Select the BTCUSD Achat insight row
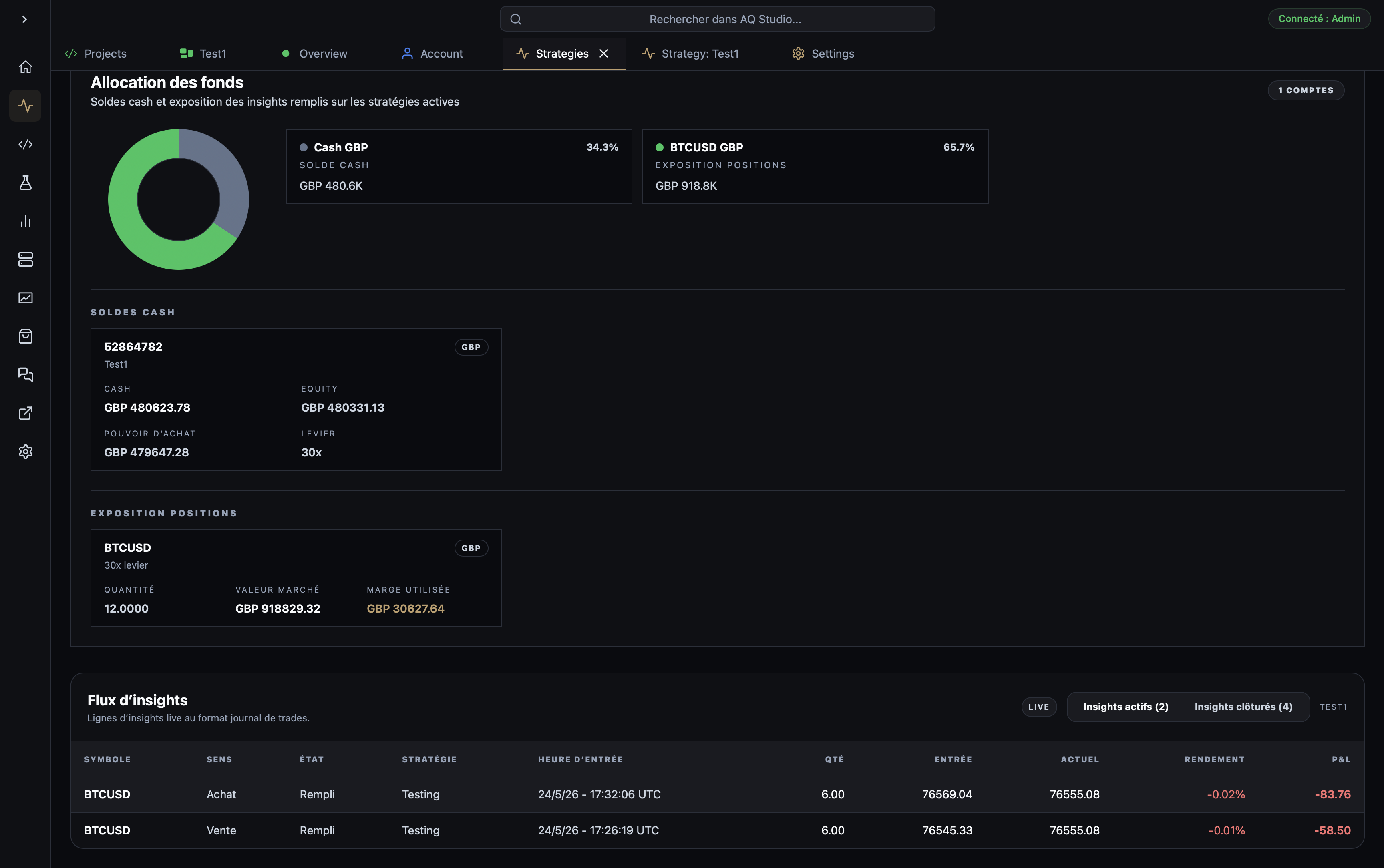This screenshot has height=868, width=1384. pos(717,794)
